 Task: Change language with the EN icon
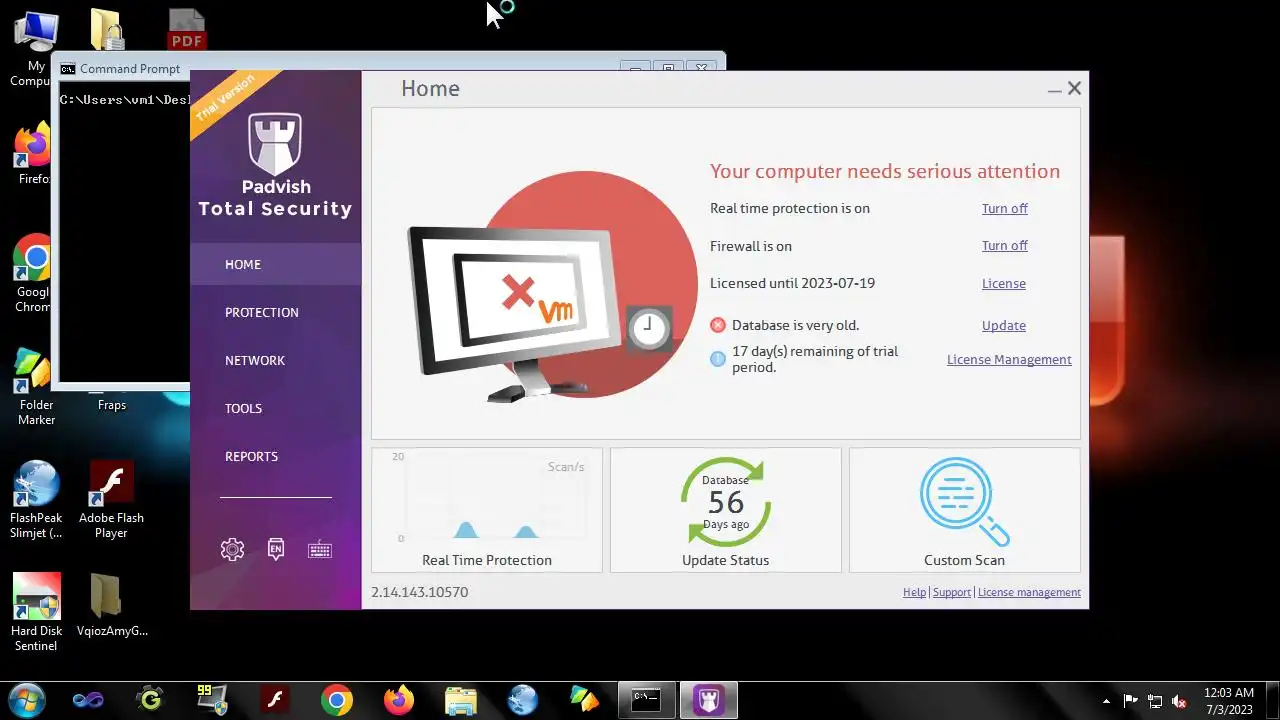tap(276, 549)
